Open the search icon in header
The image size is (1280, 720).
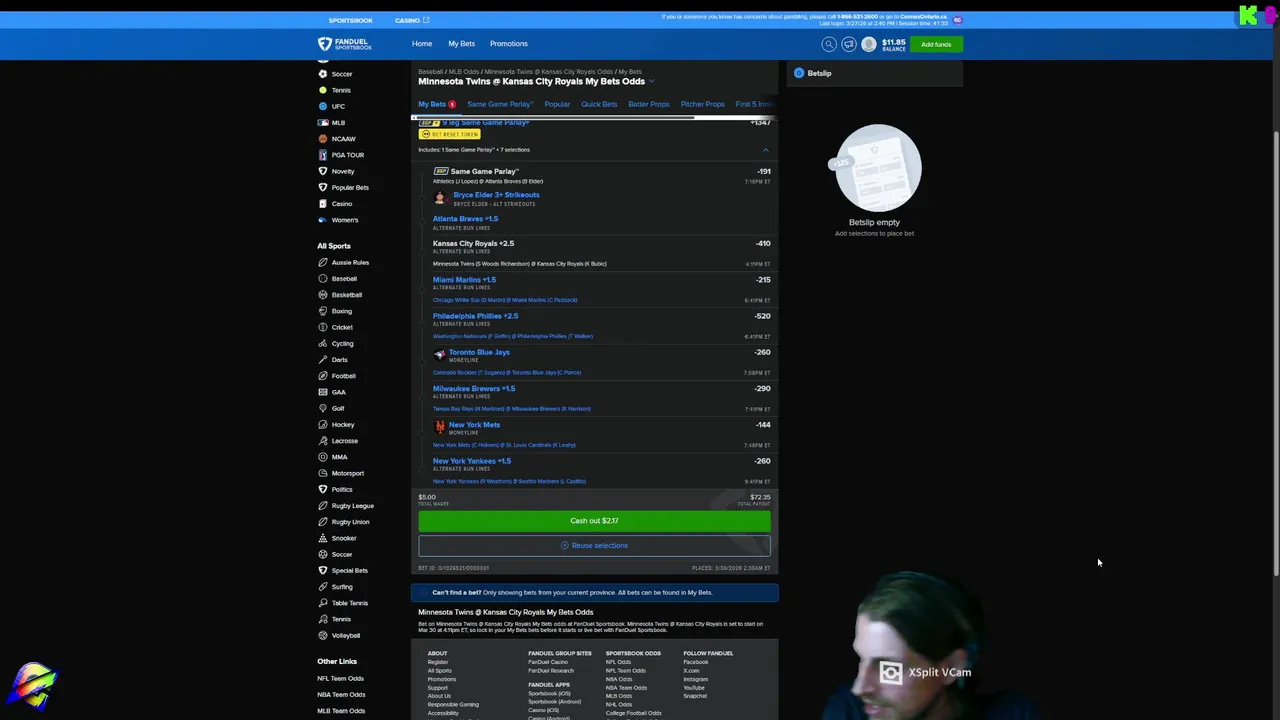click(x=829, y=44)
